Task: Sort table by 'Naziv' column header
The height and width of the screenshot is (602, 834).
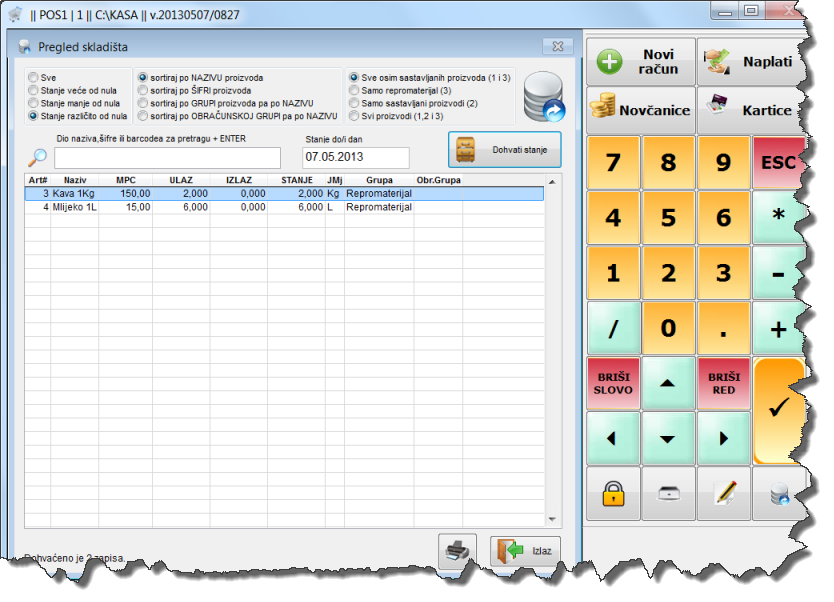Action: click(x=75, y=180)
